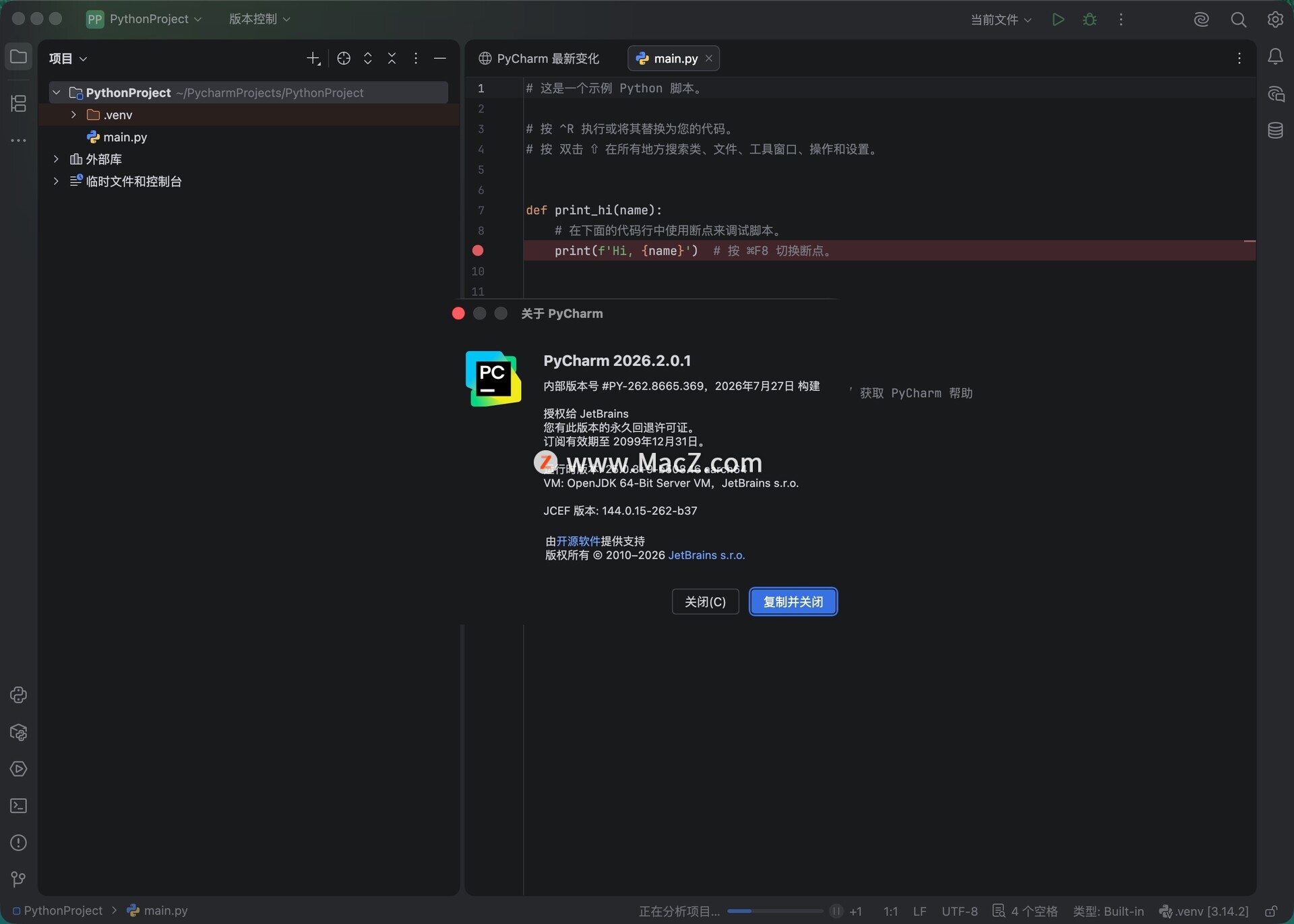The image size is (1294, 924).
Task: Collapse the PythonProject root node
Action: coord(57,92)
